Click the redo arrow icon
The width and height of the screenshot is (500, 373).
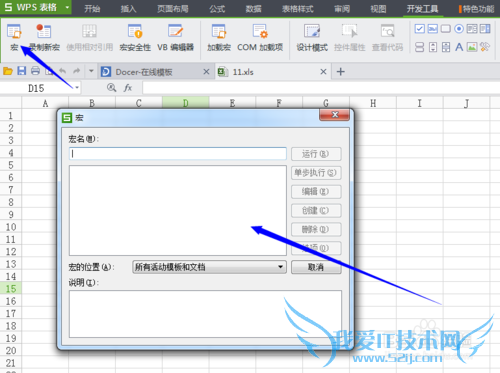point(77,71)
